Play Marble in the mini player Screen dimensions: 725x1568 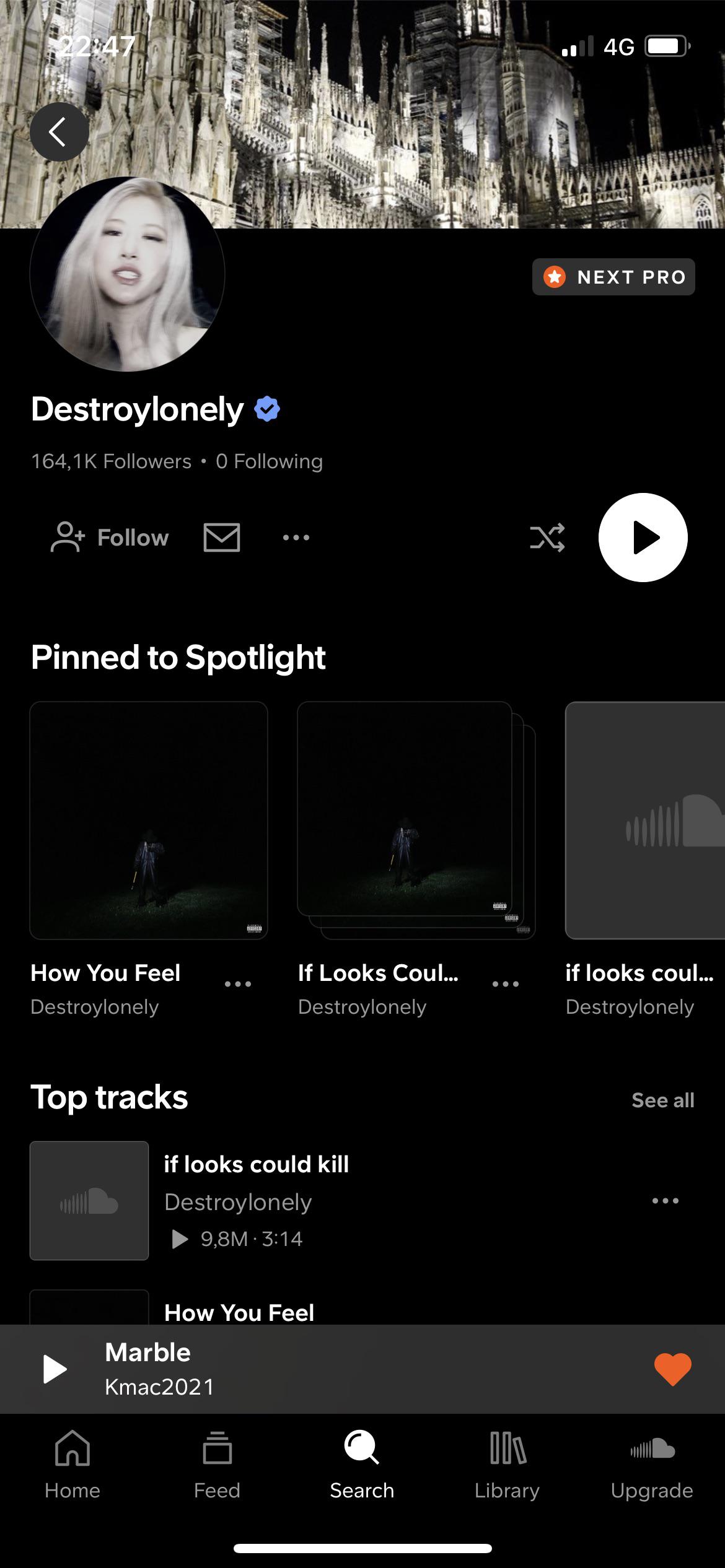[55, 1369]
